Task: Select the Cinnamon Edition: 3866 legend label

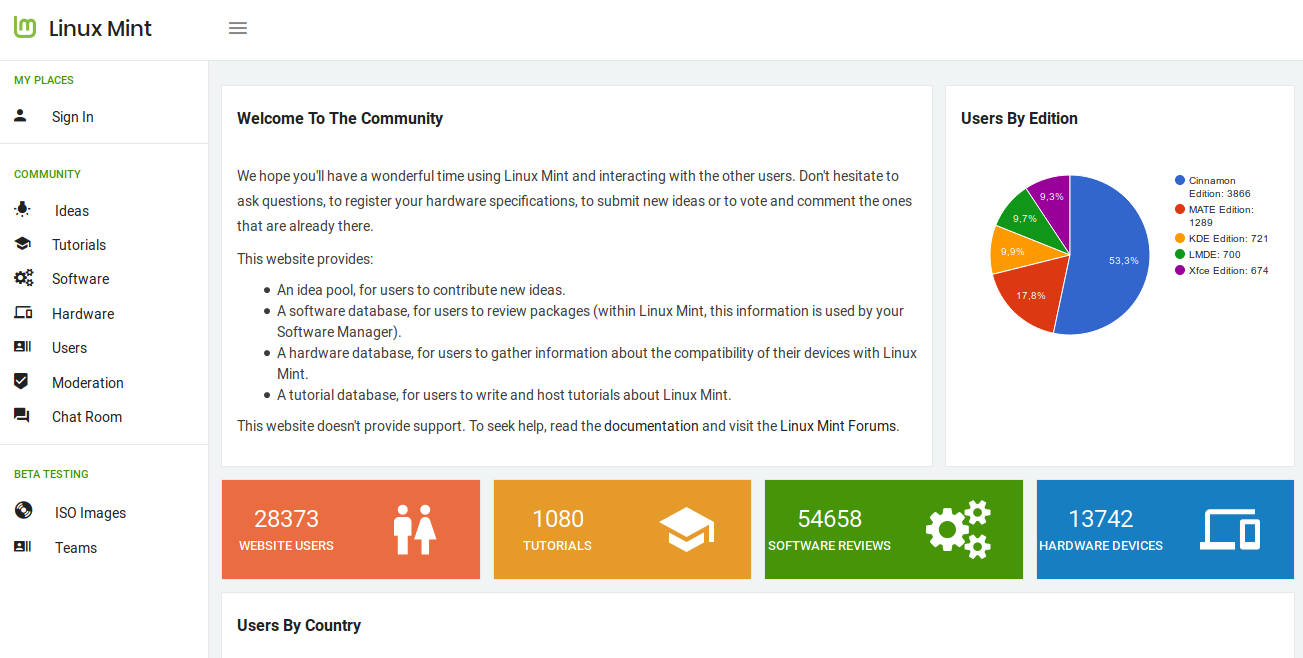Action: (x=1219, y=187)
